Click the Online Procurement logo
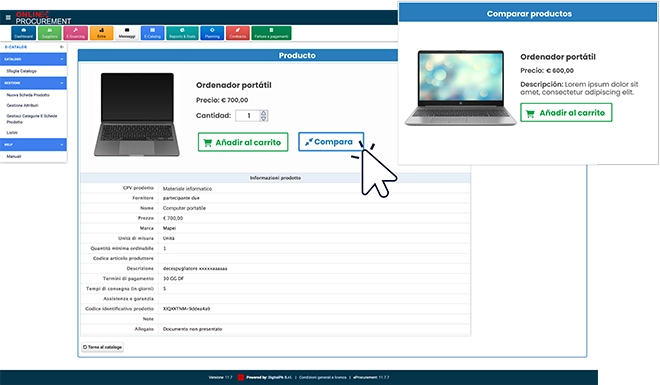This screenshot has width=660, height=385. click(43, 18)
